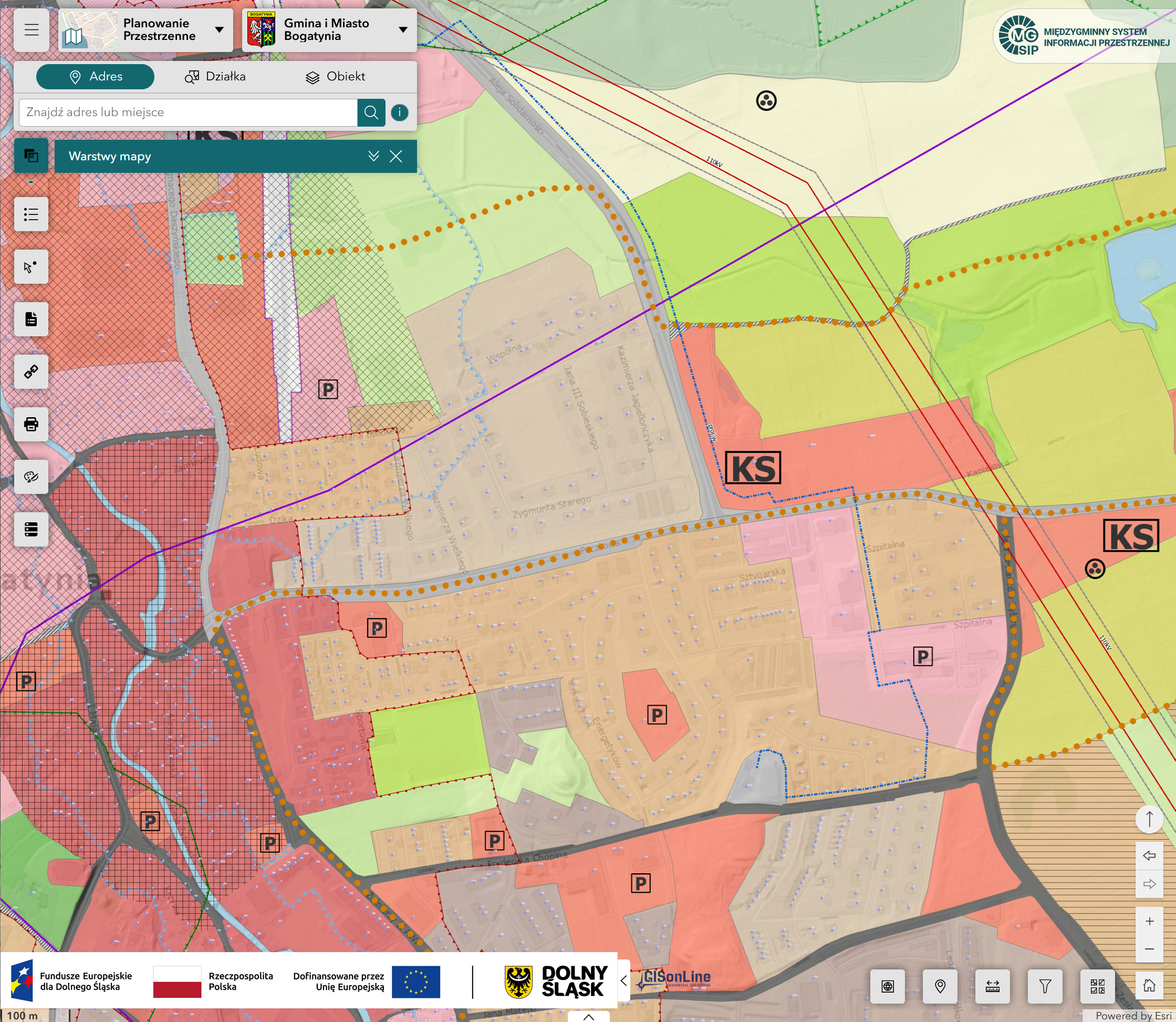Screen dimensions: 1176x1022
Task: Switch to Obiekt search tab
Action: pos(335,76)
